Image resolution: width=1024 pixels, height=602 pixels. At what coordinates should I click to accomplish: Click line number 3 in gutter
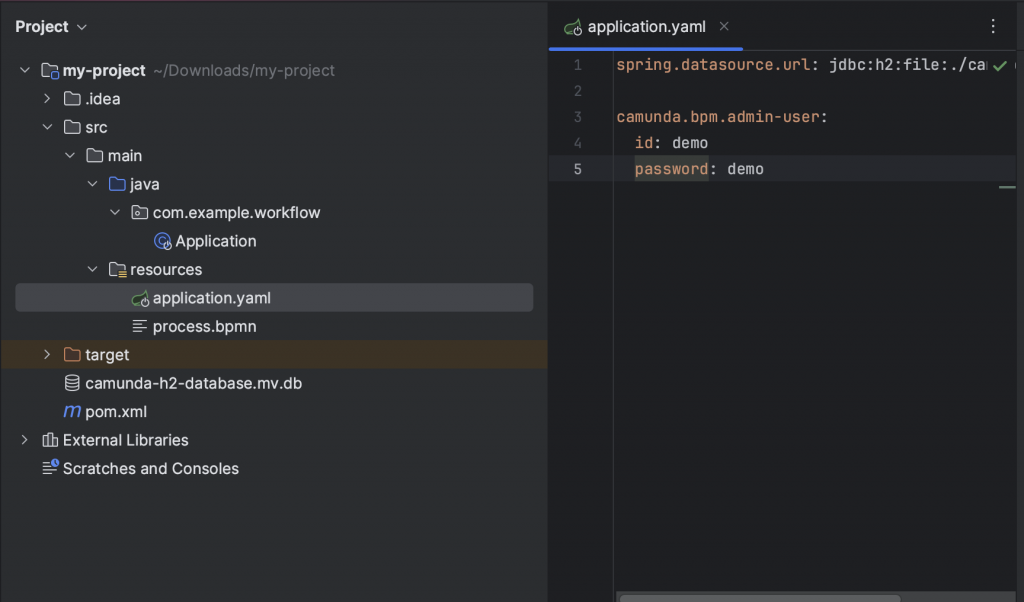577,117
